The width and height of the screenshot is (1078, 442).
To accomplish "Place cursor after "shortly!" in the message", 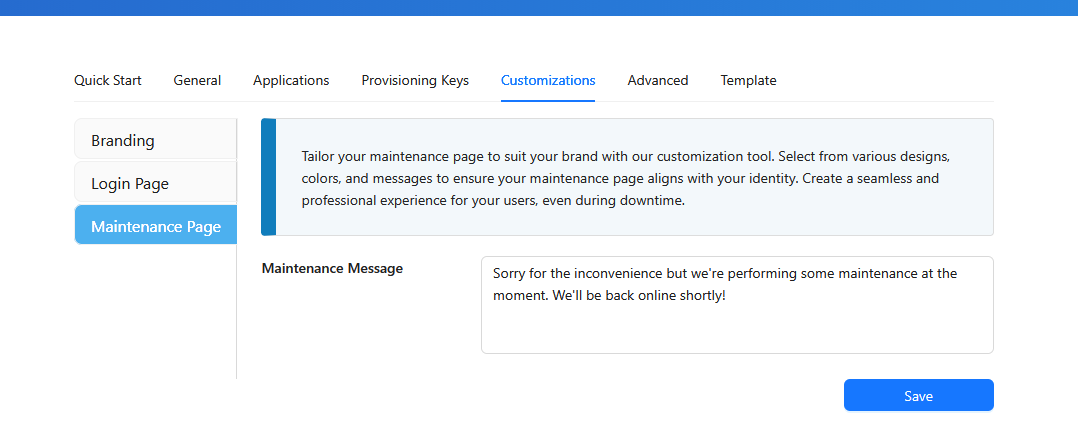I will pyautogui.click(x=727, y=297).
